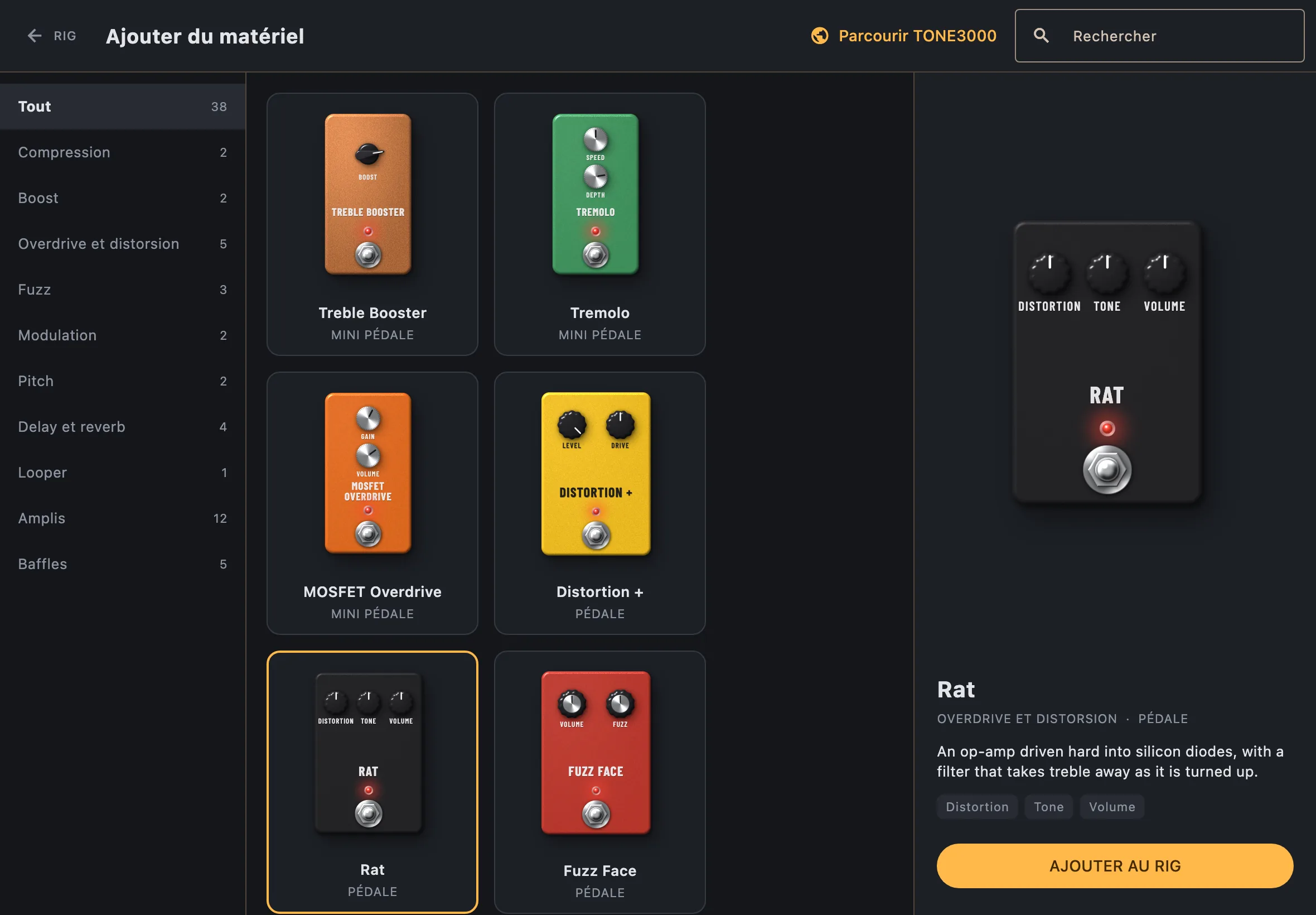Filter by Delay et reverb category
1316x915 pixels.
(x=123, y=427)
